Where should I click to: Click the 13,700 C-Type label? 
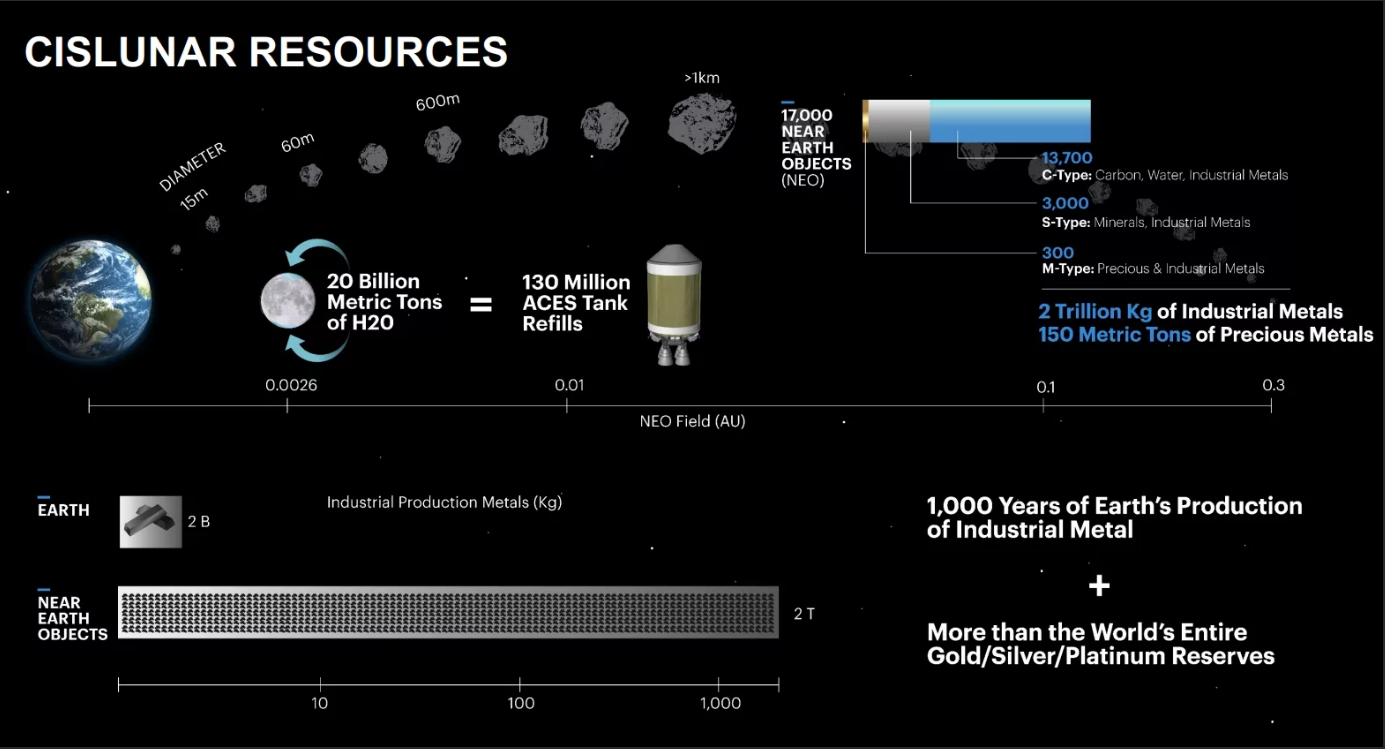click(1067, 158)
